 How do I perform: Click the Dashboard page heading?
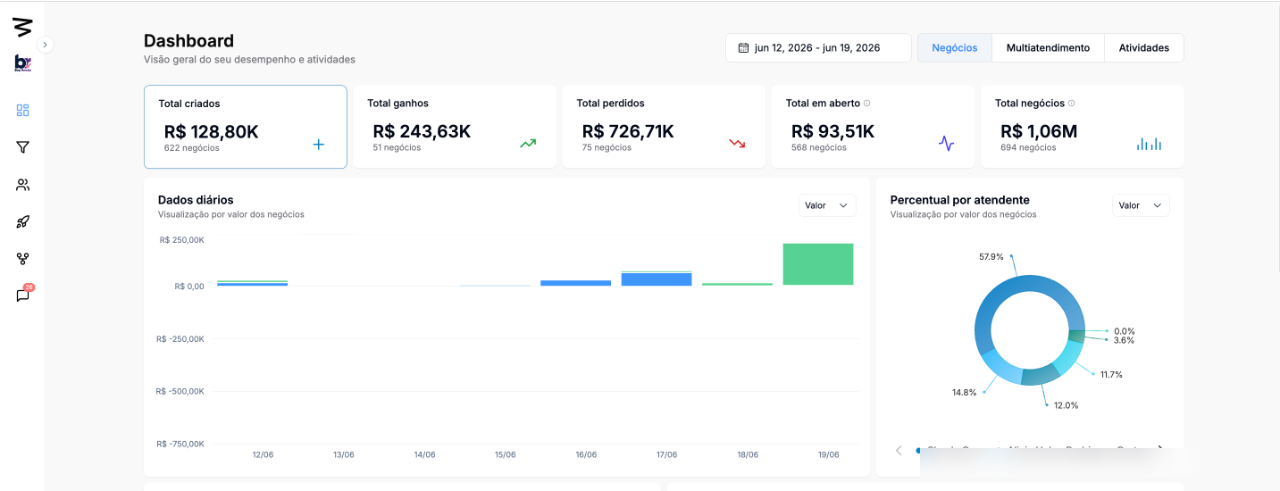coord(189,41)
